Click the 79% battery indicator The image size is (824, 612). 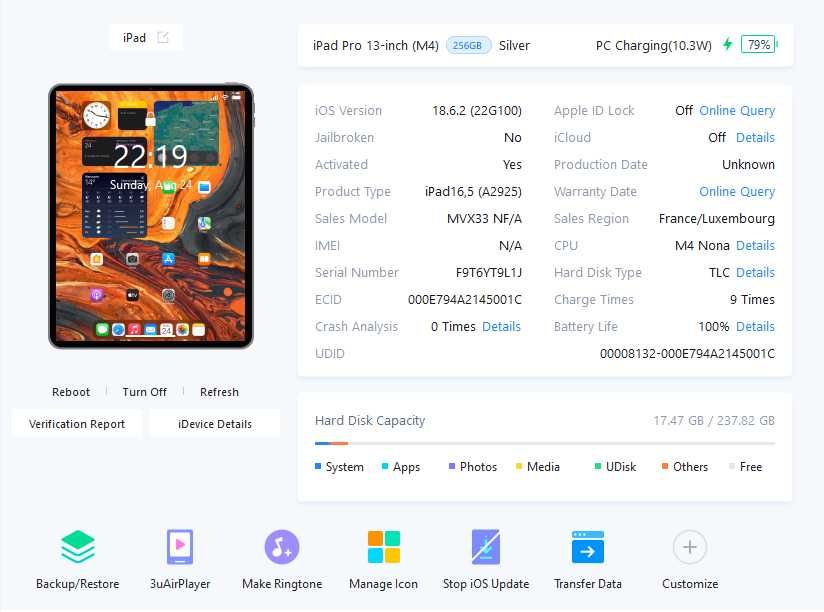[758, 45]
